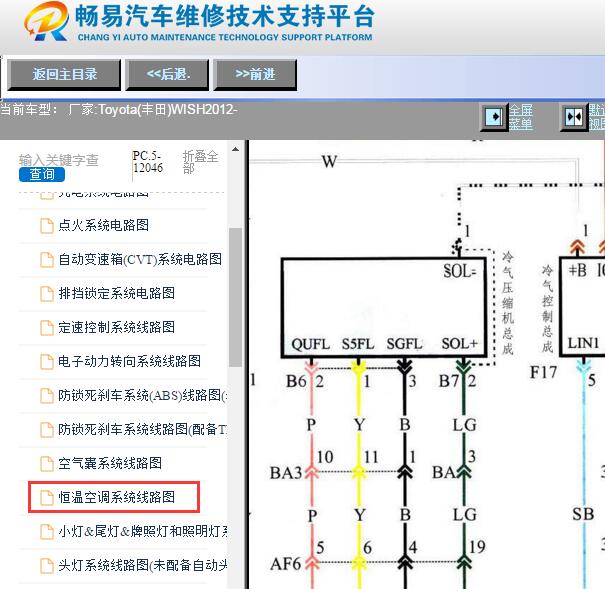The width and height of the screenshot is (605, 589).
Task: Click the document icon beside 定速控制系统线路图
Action: click(47, 328)
